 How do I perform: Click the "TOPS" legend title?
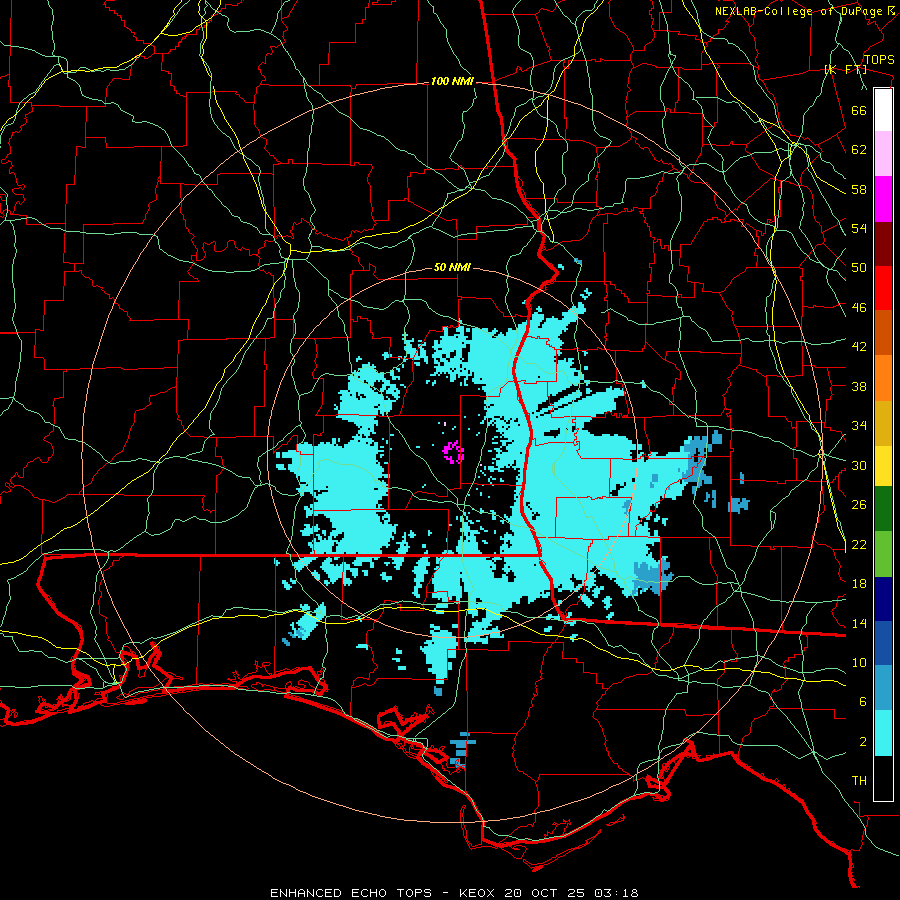[879, 60]
